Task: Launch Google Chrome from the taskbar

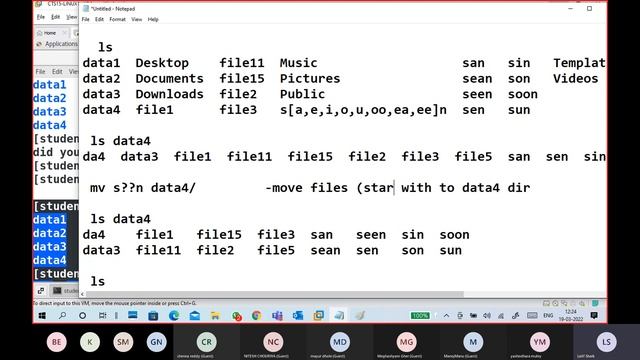Action: coord(256,316)
